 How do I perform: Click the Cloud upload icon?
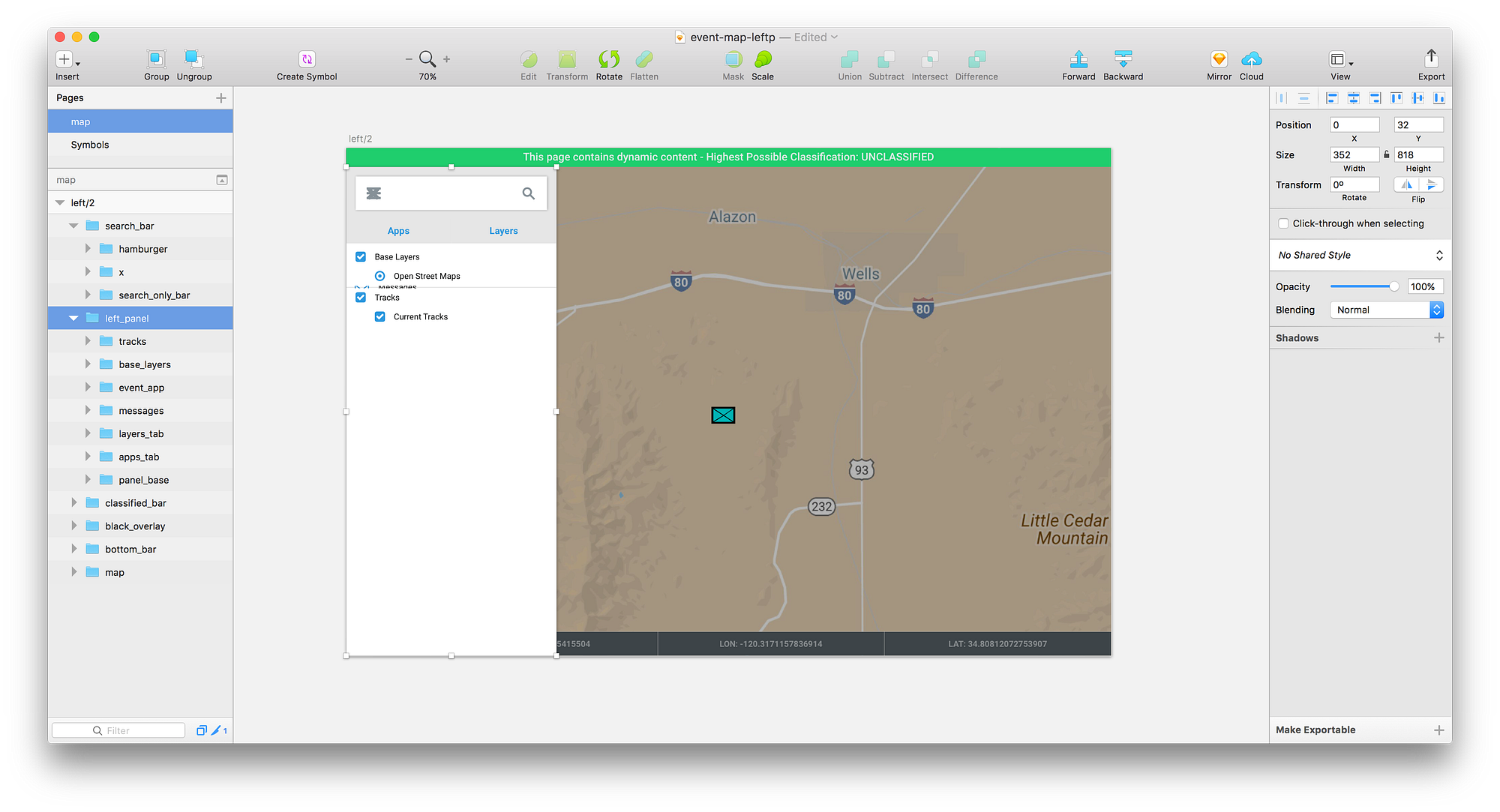click(1251, 59)
